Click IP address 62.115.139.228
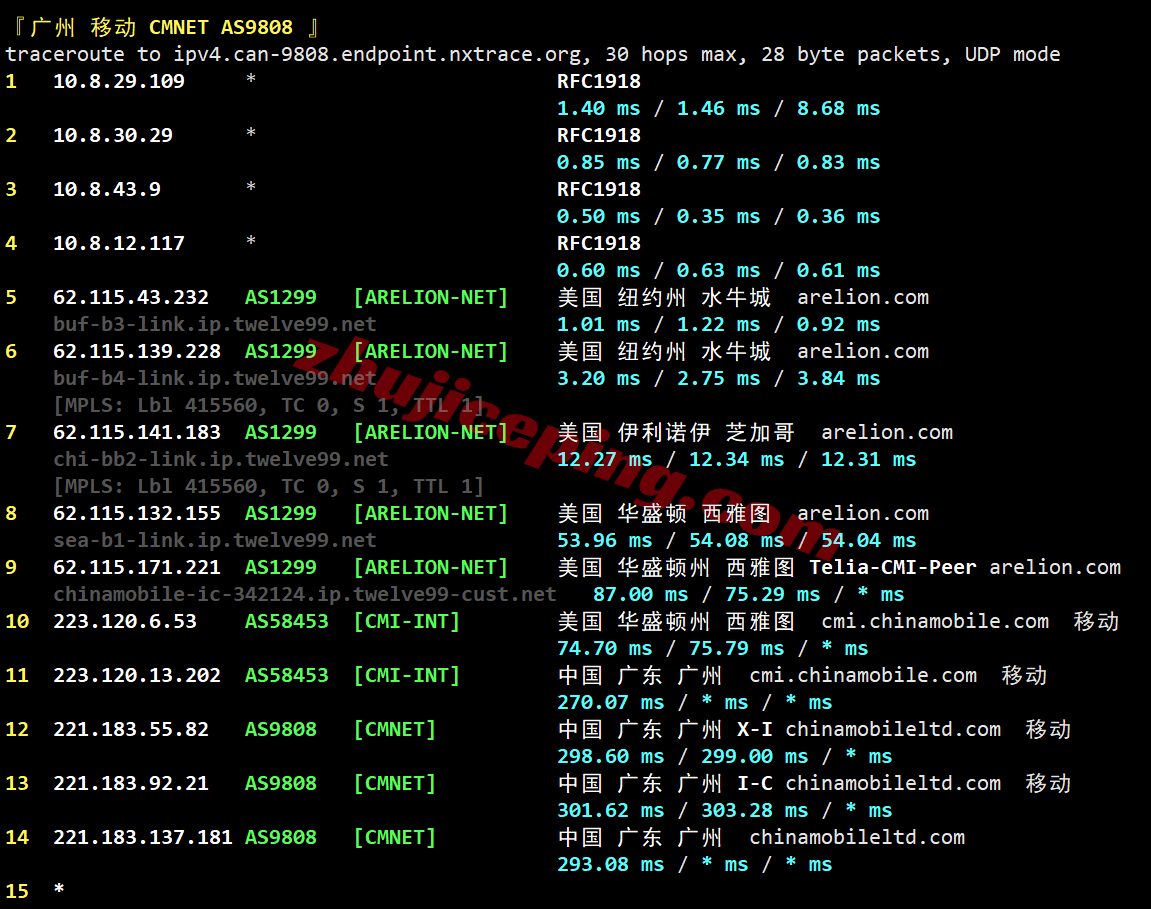The image size is (1151, 909). tap(137, 352)
